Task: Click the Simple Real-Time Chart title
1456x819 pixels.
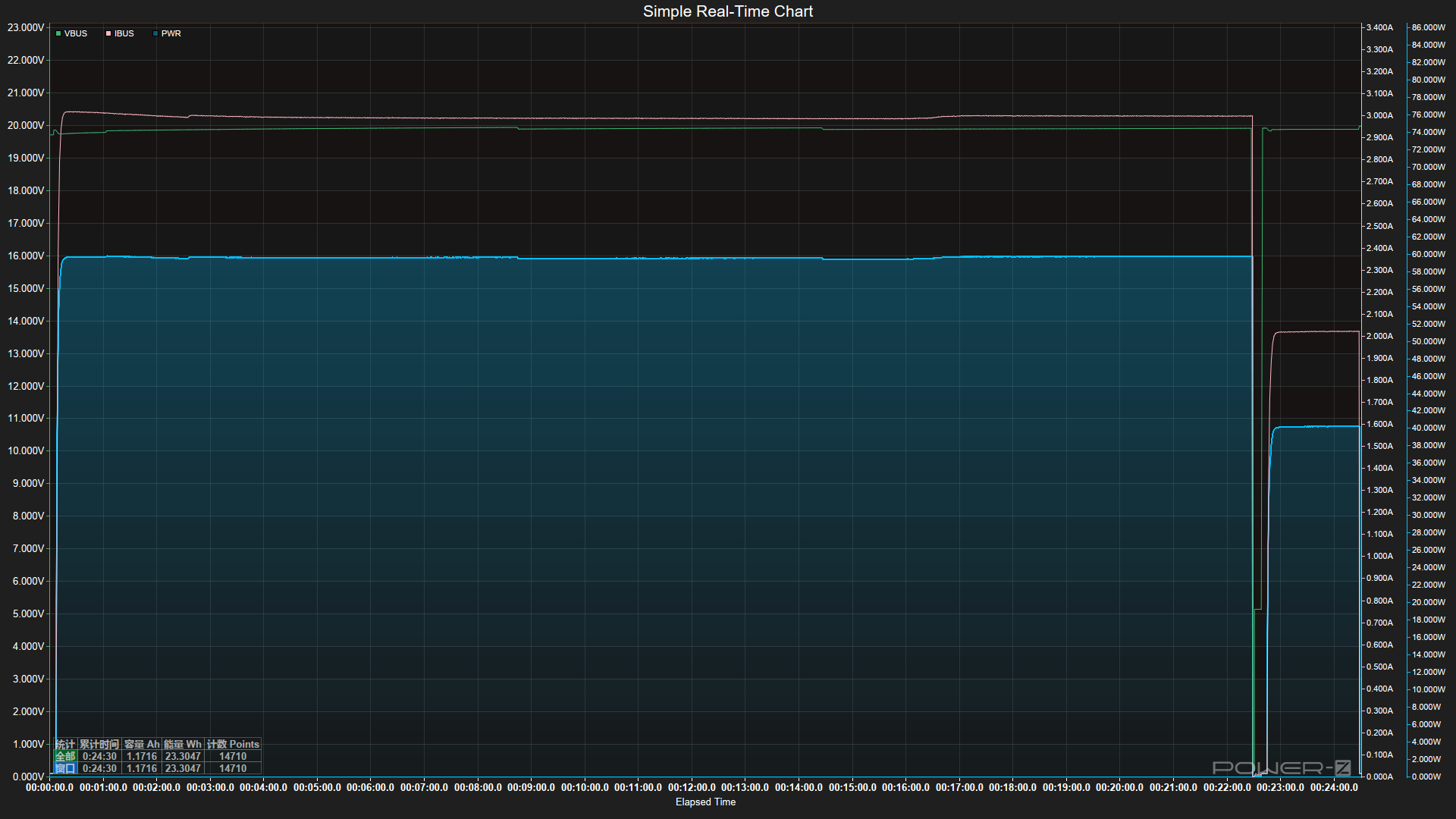Action: [x=727, y=11]
